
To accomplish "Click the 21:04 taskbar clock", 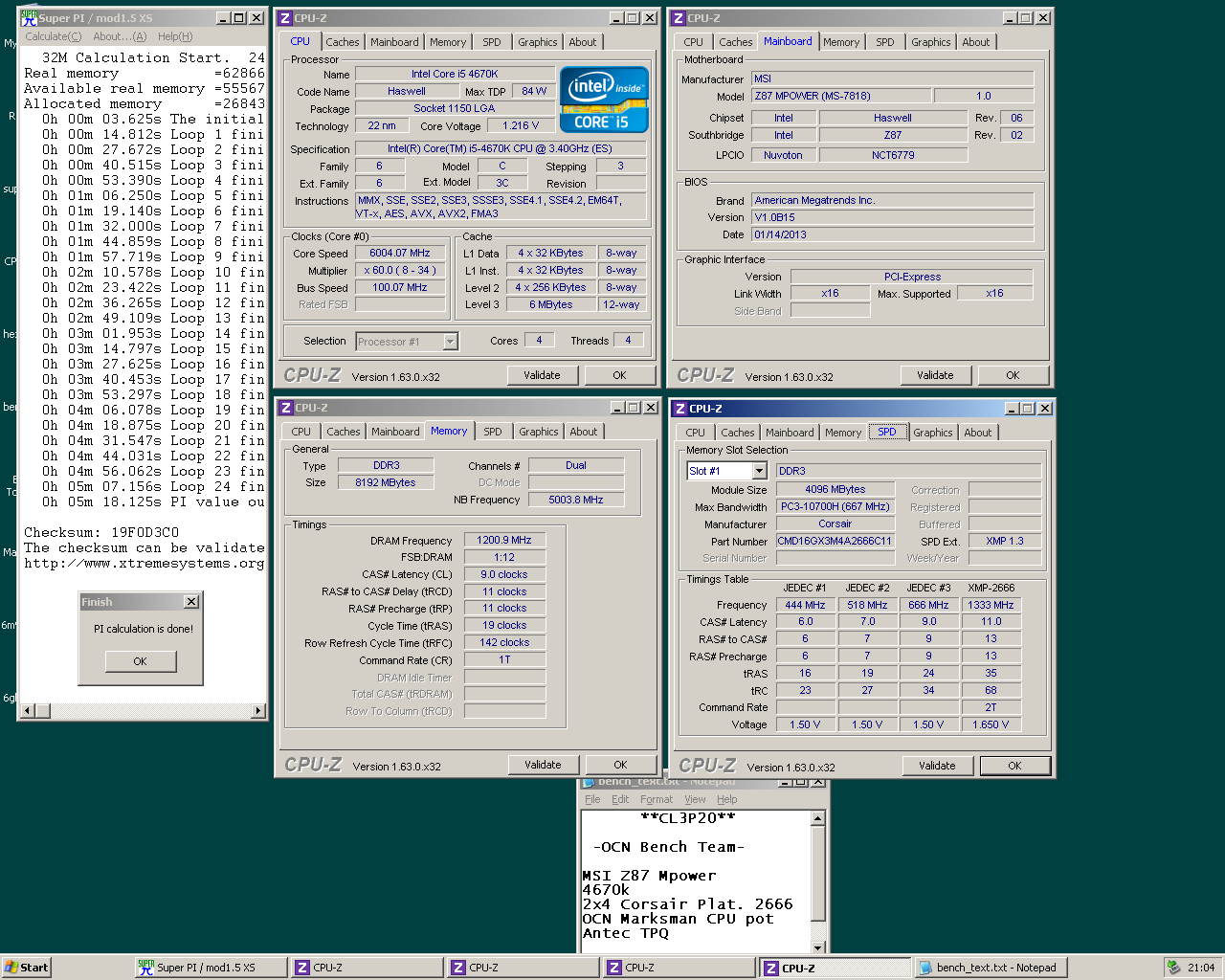I will tap(1201, 968).
